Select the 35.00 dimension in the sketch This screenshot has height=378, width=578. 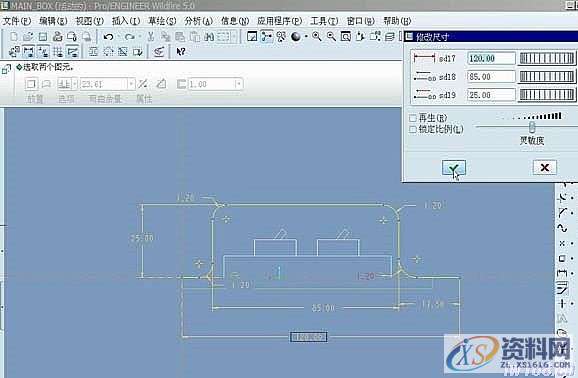[x=142, y=238]
